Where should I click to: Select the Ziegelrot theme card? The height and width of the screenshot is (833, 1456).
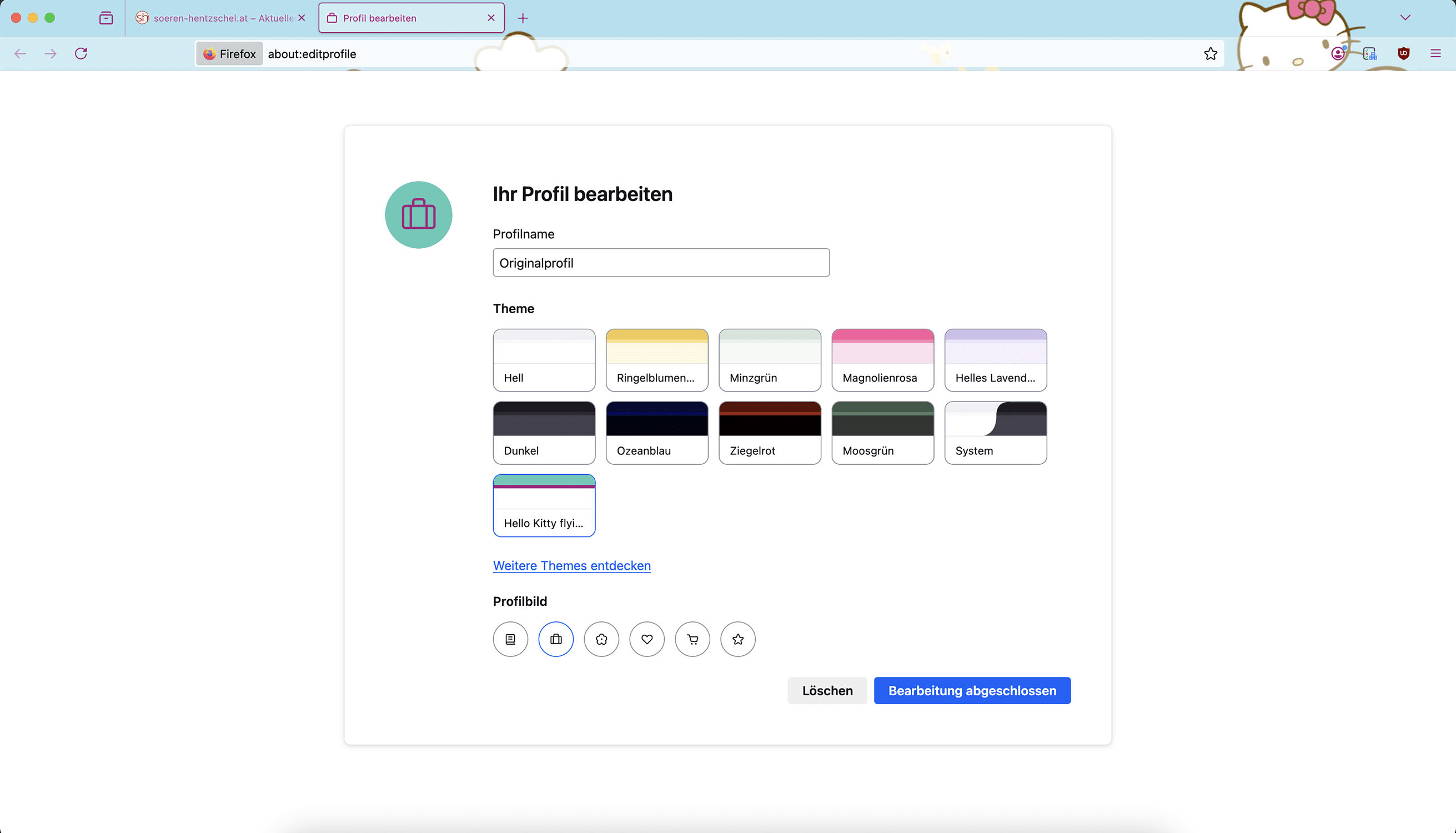[770, 433]
